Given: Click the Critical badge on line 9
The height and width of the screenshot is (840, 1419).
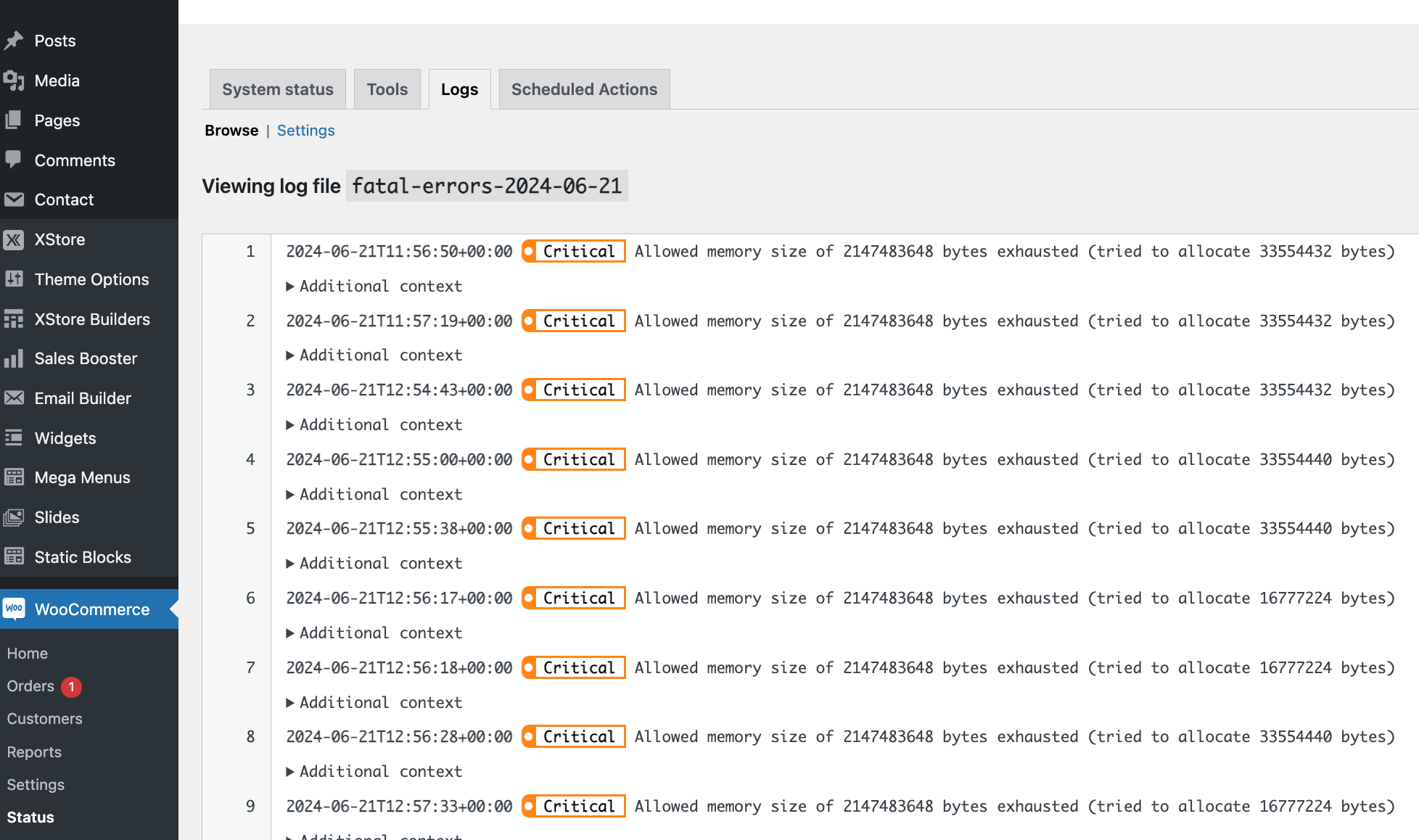Looking at the screenshot, I should pyautogui.click(x=574, y=806).
